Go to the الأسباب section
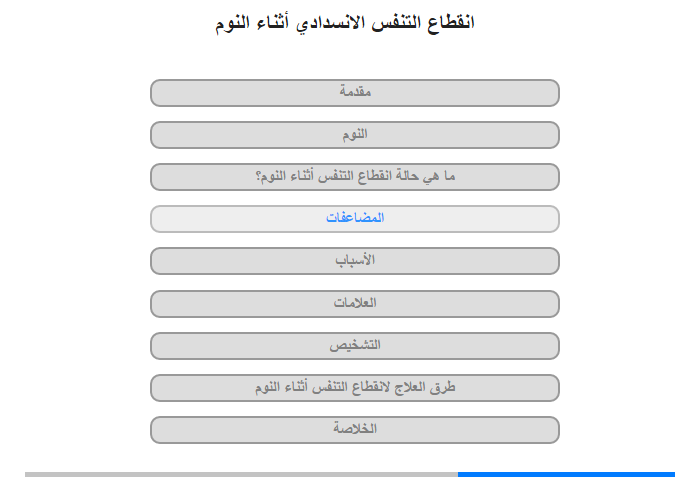 coord(355,261)
